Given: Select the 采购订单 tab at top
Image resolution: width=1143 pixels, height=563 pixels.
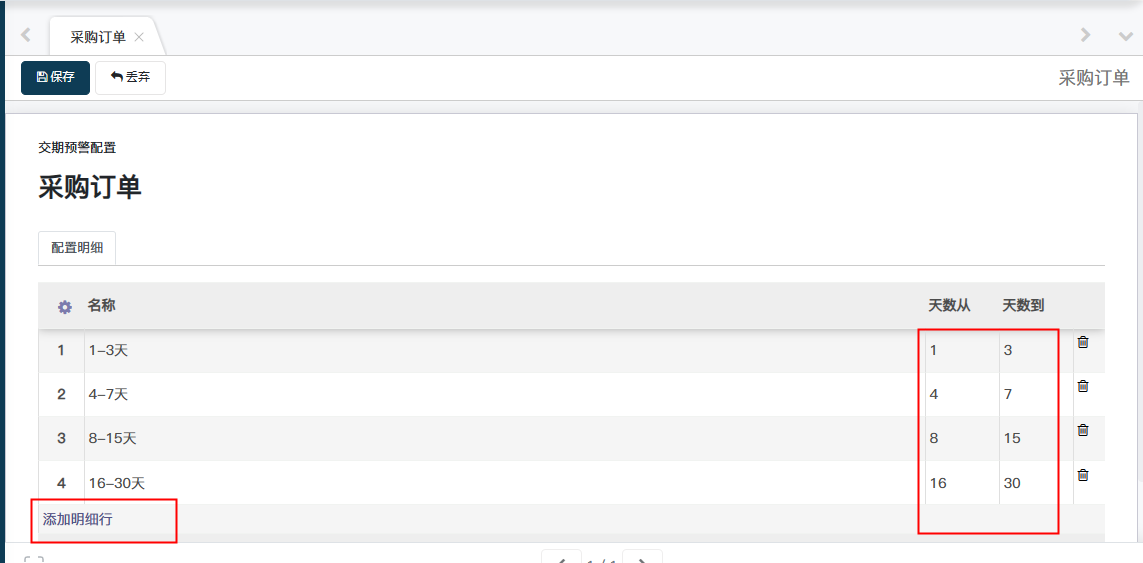Looking at the screenshot, I should 97,37.
